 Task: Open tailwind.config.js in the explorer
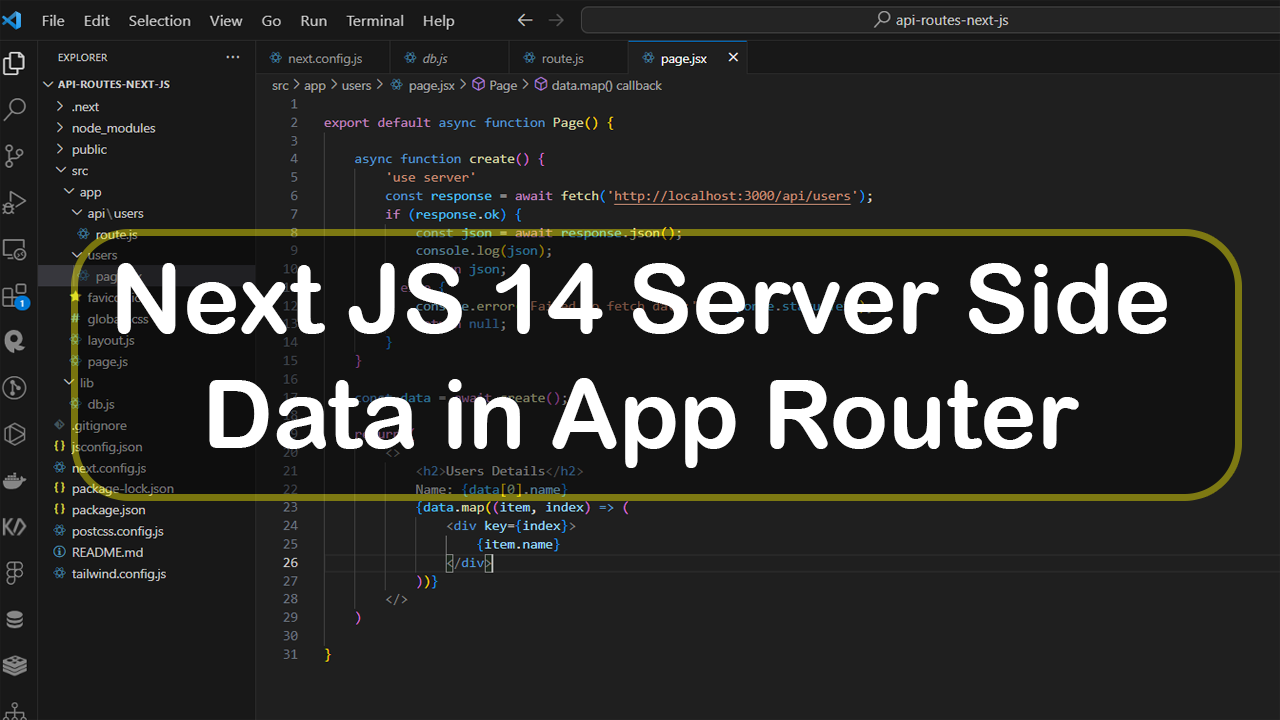point(146,574)
